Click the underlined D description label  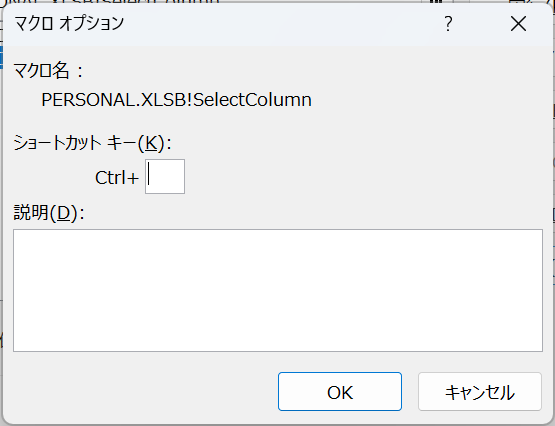[x=49, y=213]
